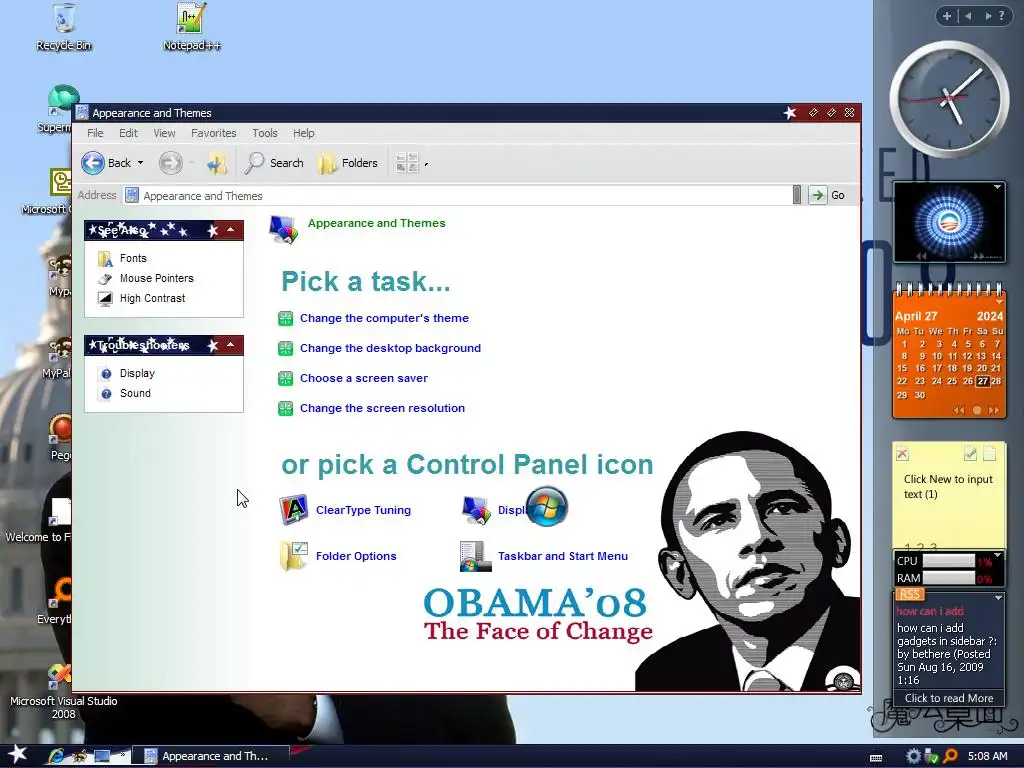The width and height of the screenshot is (1024, 768).
Task: Create a new sticky note page
Action: click(990, 453)
